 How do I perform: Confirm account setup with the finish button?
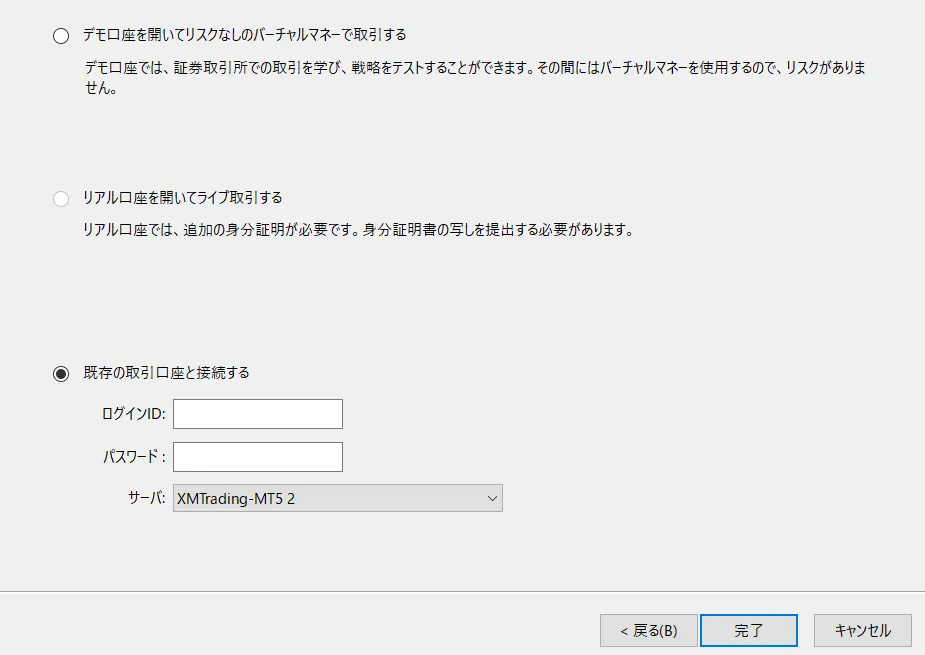(x=749, y=630)
